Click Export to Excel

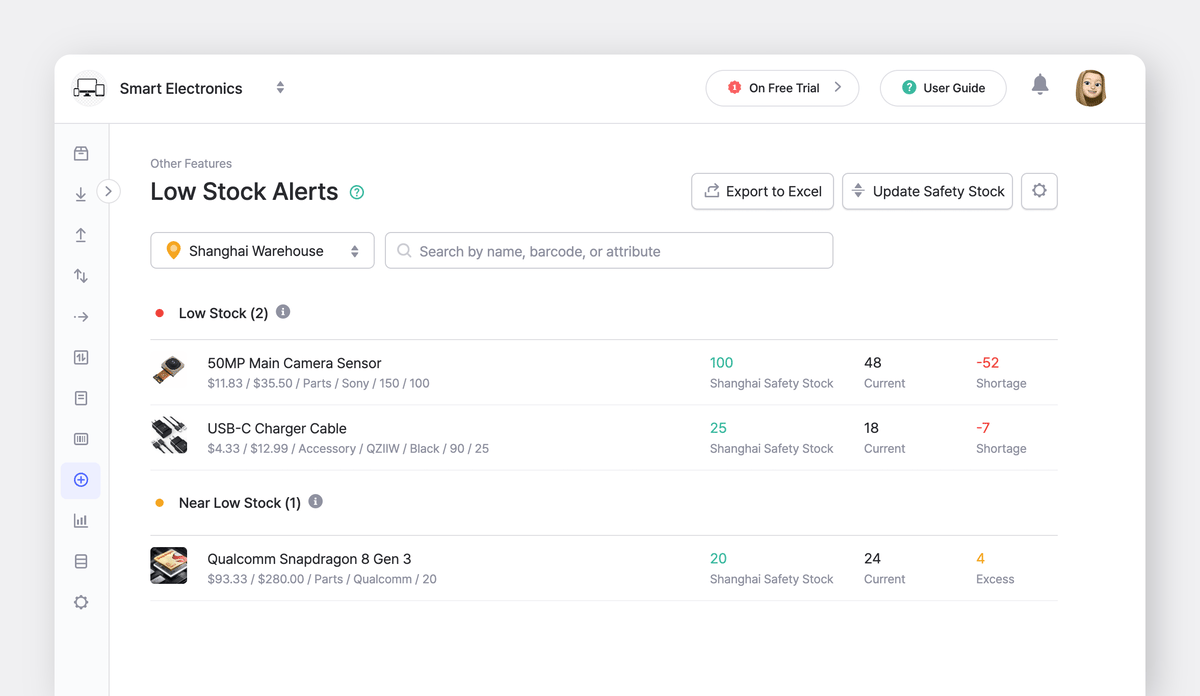click(x=762, y=191)
